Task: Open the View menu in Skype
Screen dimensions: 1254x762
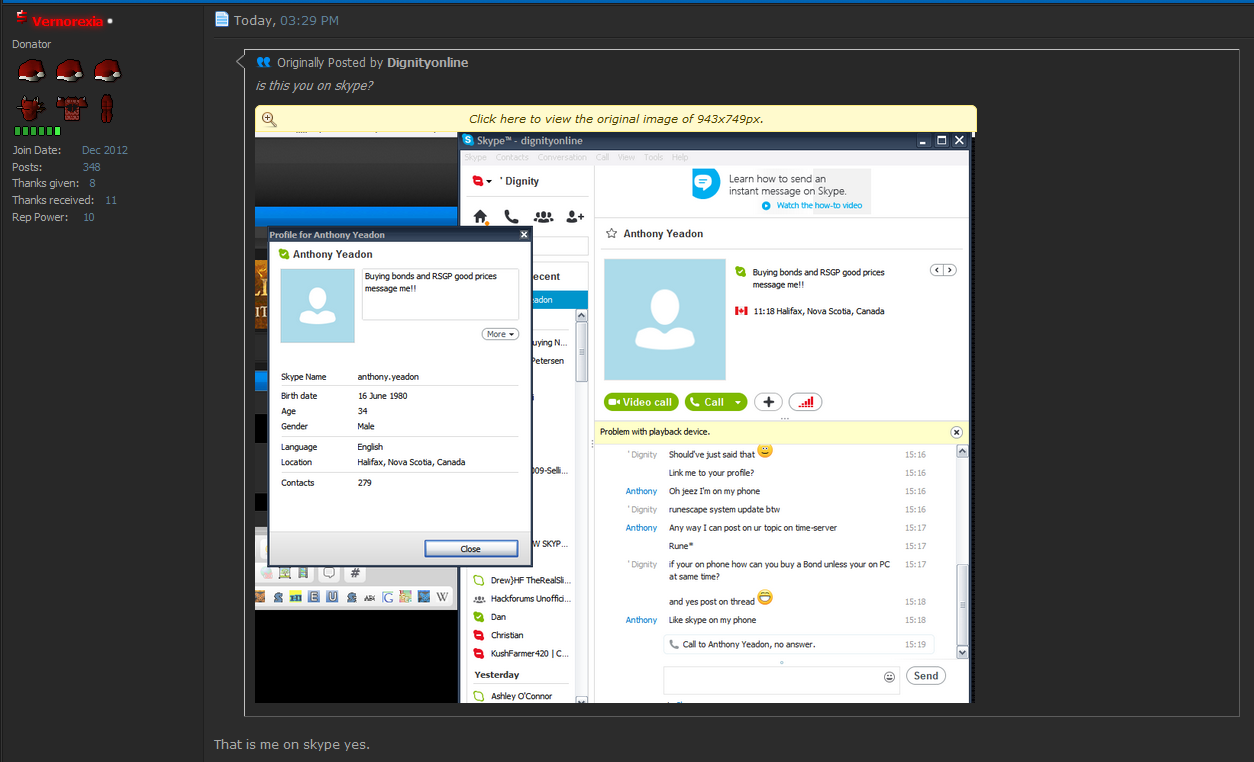Action: click(626, 157)
